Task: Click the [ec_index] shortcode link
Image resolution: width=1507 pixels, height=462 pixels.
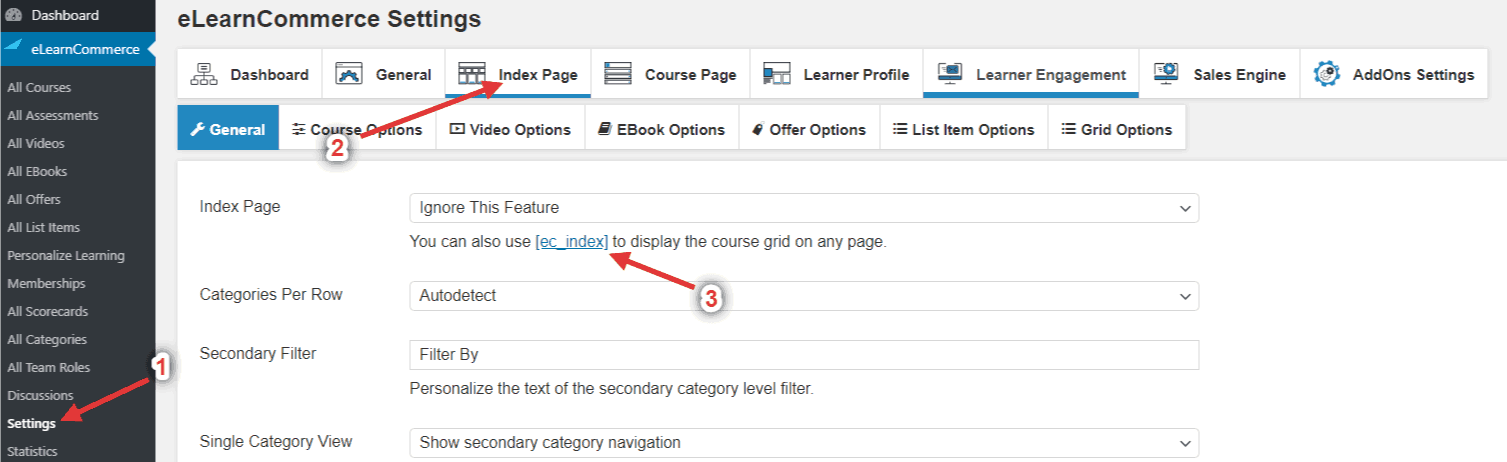Action: tap(571, 241)
